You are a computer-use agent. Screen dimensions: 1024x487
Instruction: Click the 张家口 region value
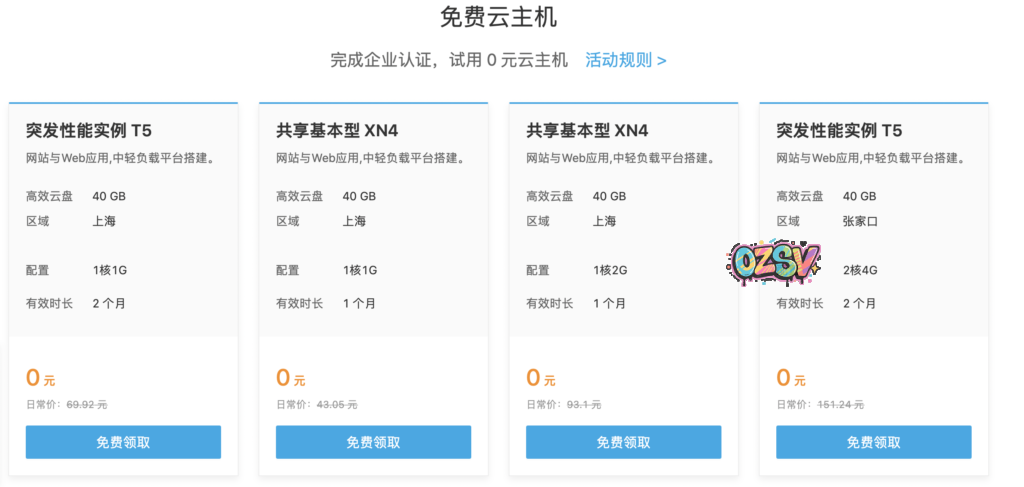click(860, 221)
